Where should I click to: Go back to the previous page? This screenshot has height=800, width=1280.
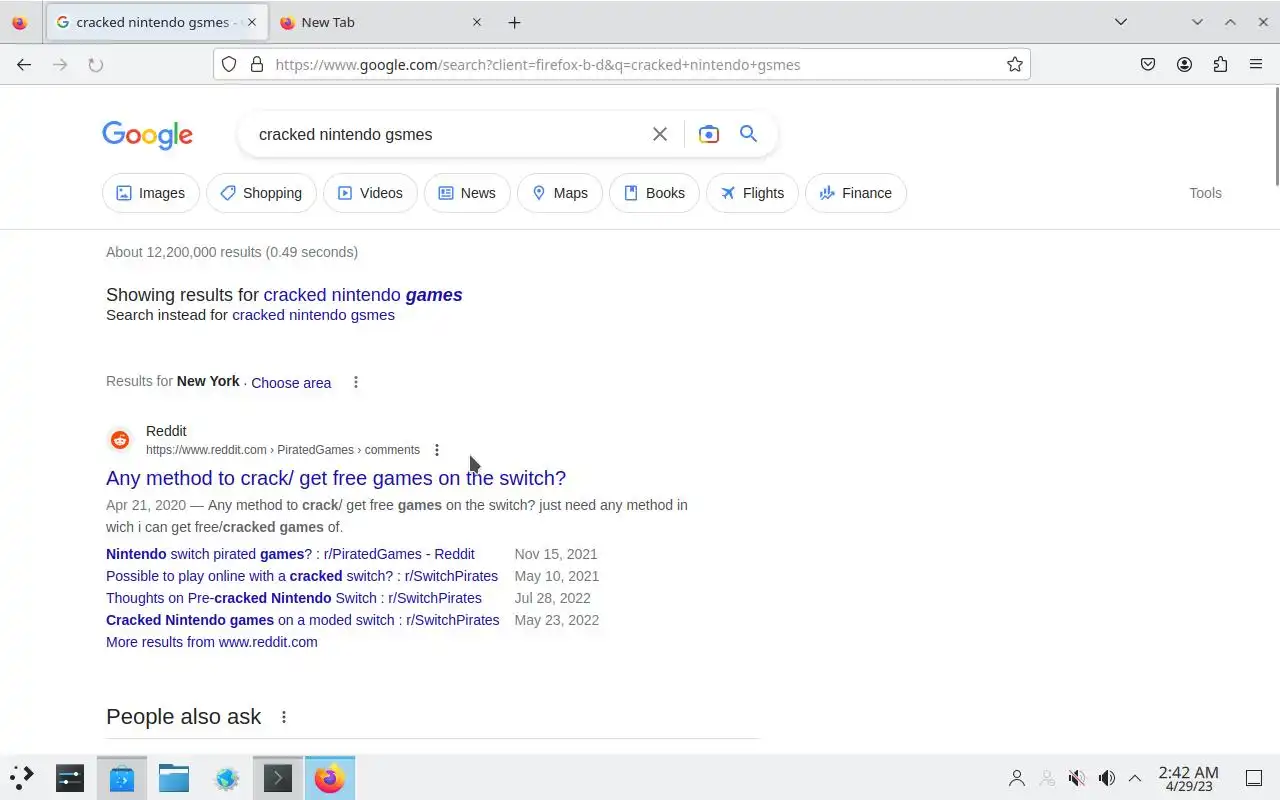coord(24,65)
